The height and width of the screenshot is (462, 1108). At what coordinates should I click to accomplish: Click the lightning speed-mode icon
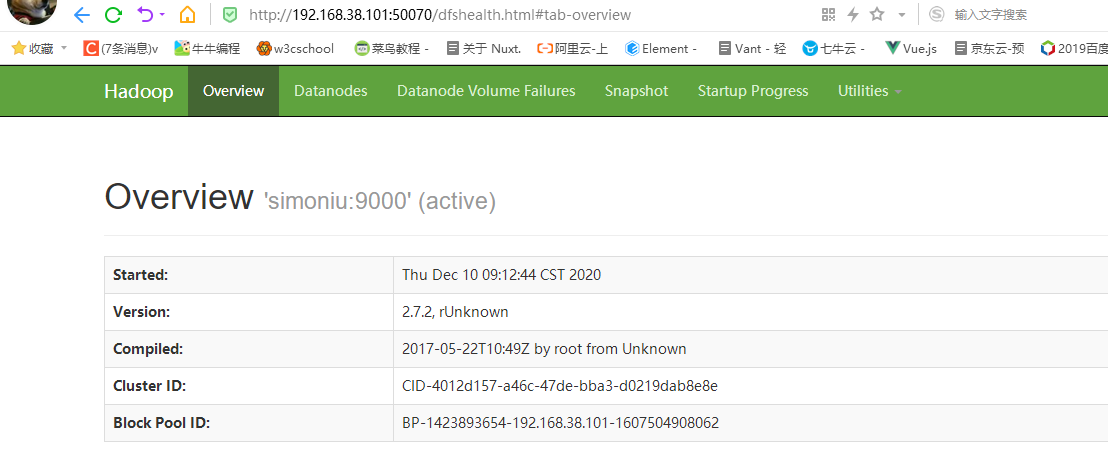pyautogui.click(x=852, y=15)
